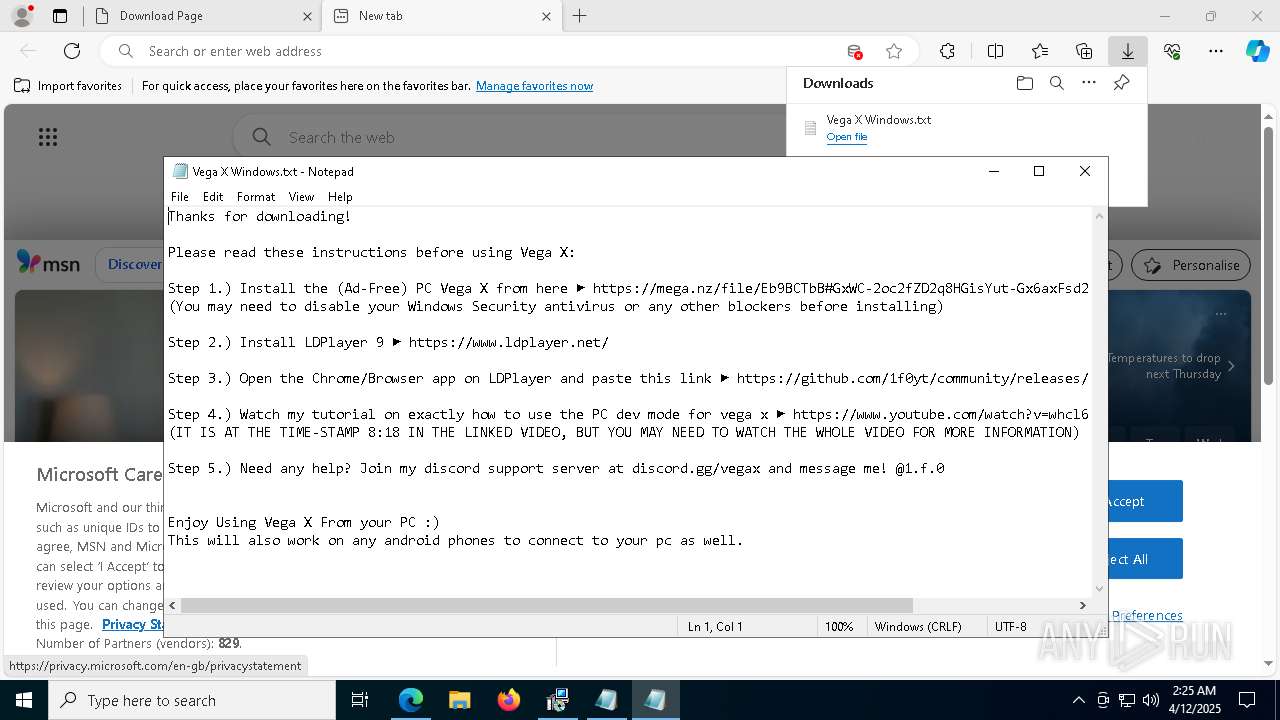
Task: Add page to favorites with star icon
Action: coord(894,51)
